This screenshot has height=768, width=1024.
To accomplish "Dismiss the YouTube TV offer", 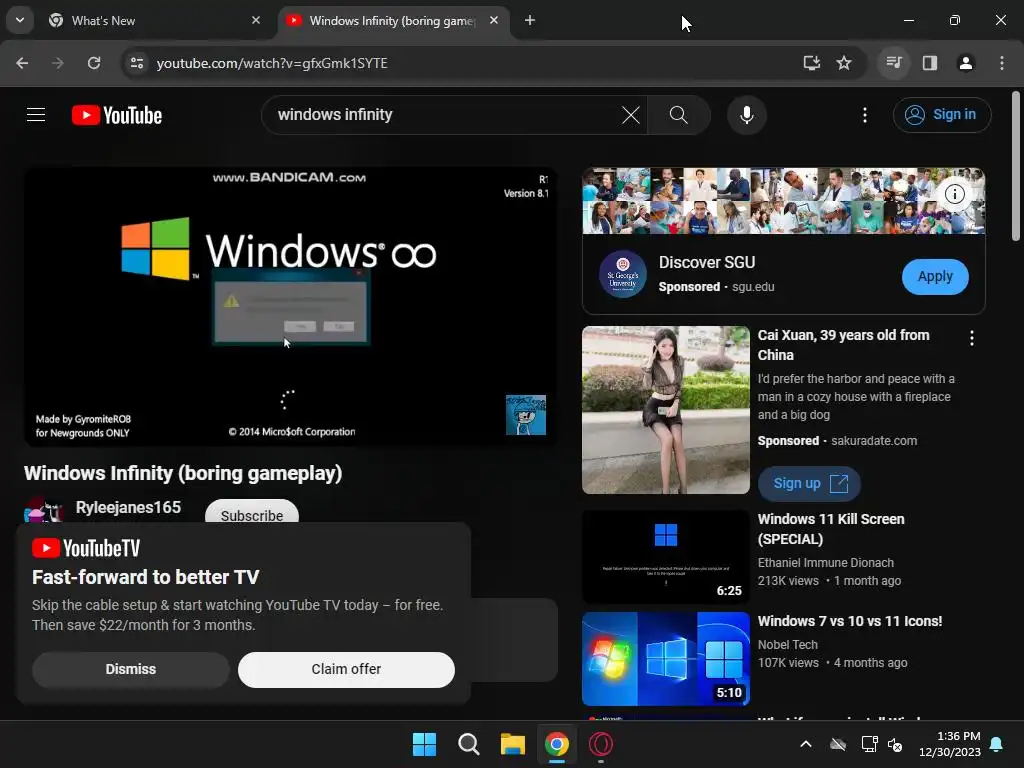I will [x=131, y=669].
